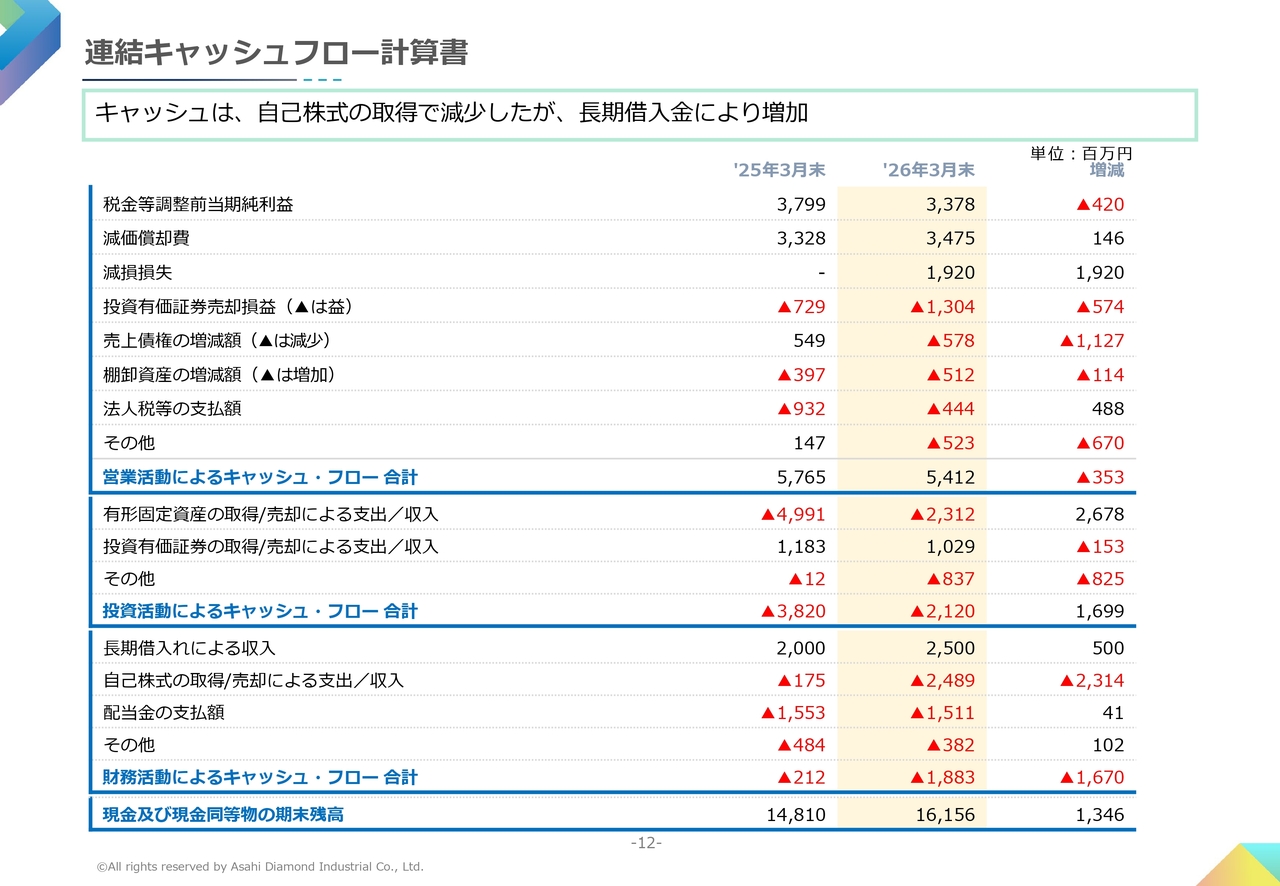Screen dimensions: 1280x886
Task: Click the ▲2,489 treasury stock value
Action: pyautogui.click(x=942, y=681)
